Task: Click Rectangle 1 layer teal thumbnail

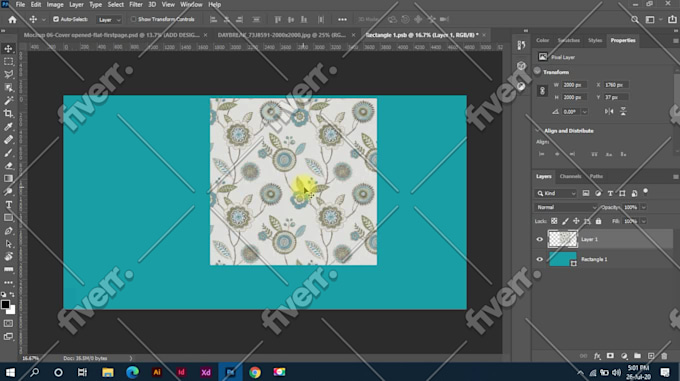Action: coord(562,259)
